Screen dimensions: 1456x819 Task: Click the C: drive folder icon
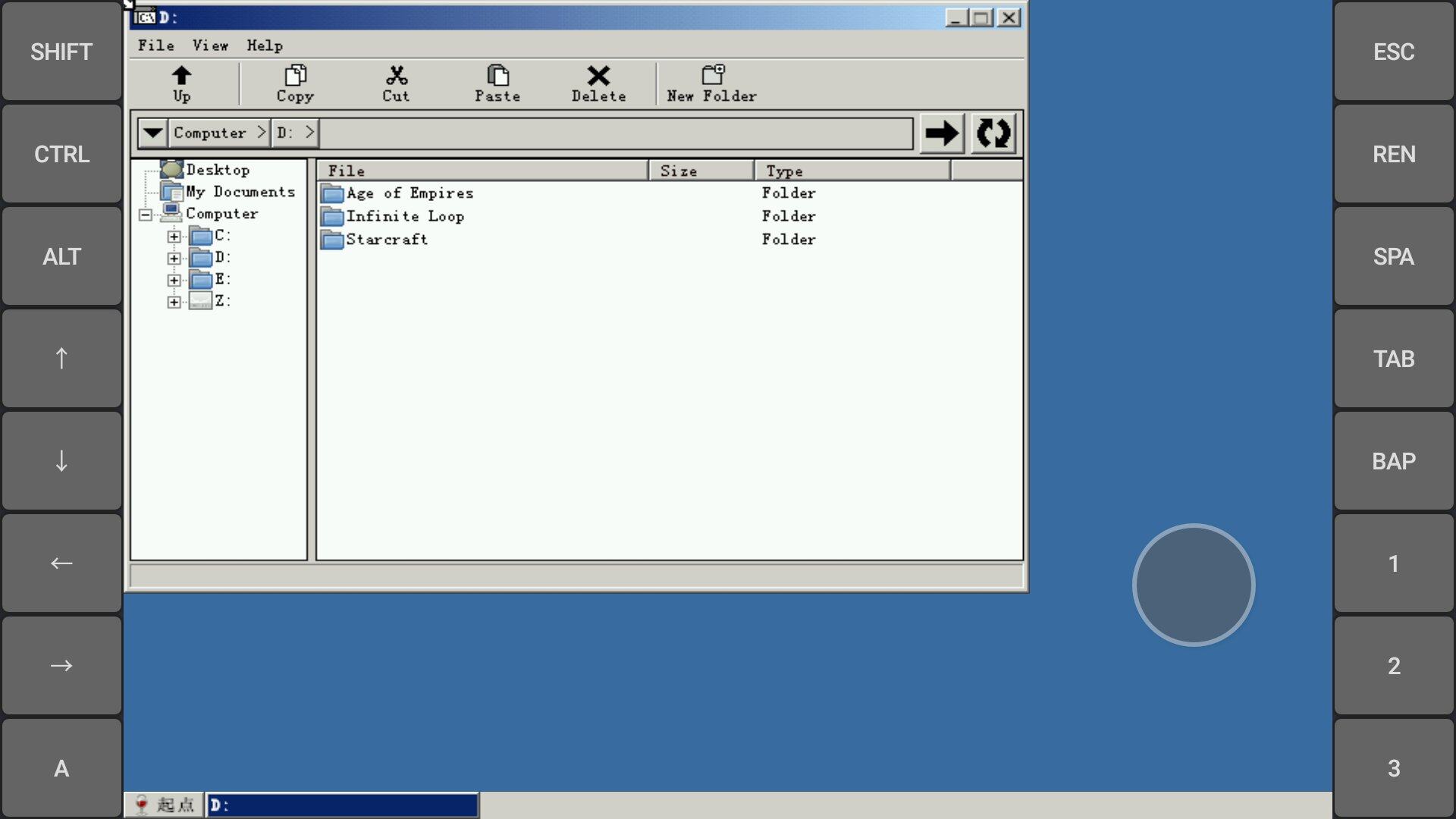coord(200,236)
